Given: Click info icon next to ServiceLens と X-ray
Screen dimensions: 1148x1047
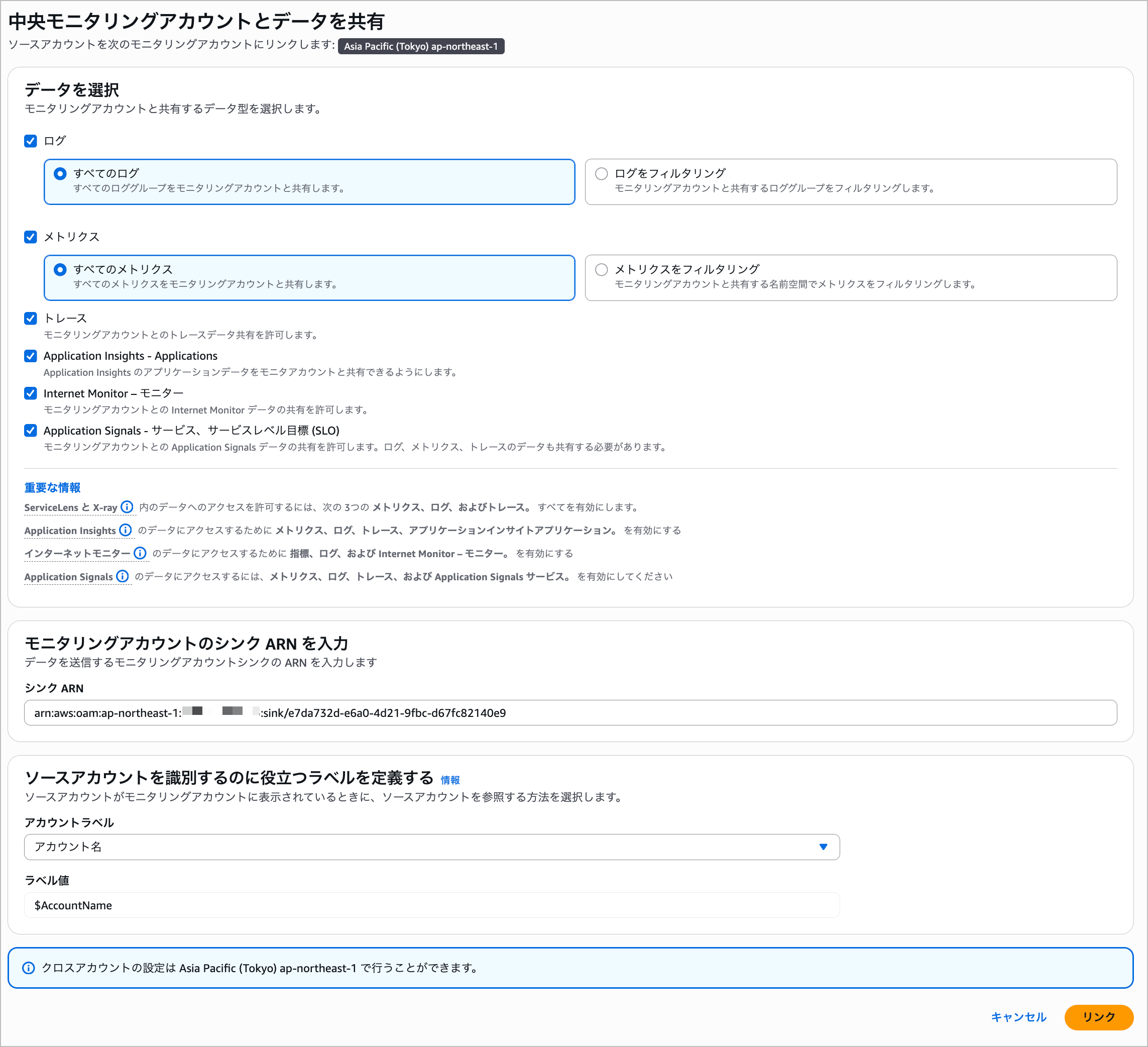Looking at the screenshot, I should tap(127, 507).
